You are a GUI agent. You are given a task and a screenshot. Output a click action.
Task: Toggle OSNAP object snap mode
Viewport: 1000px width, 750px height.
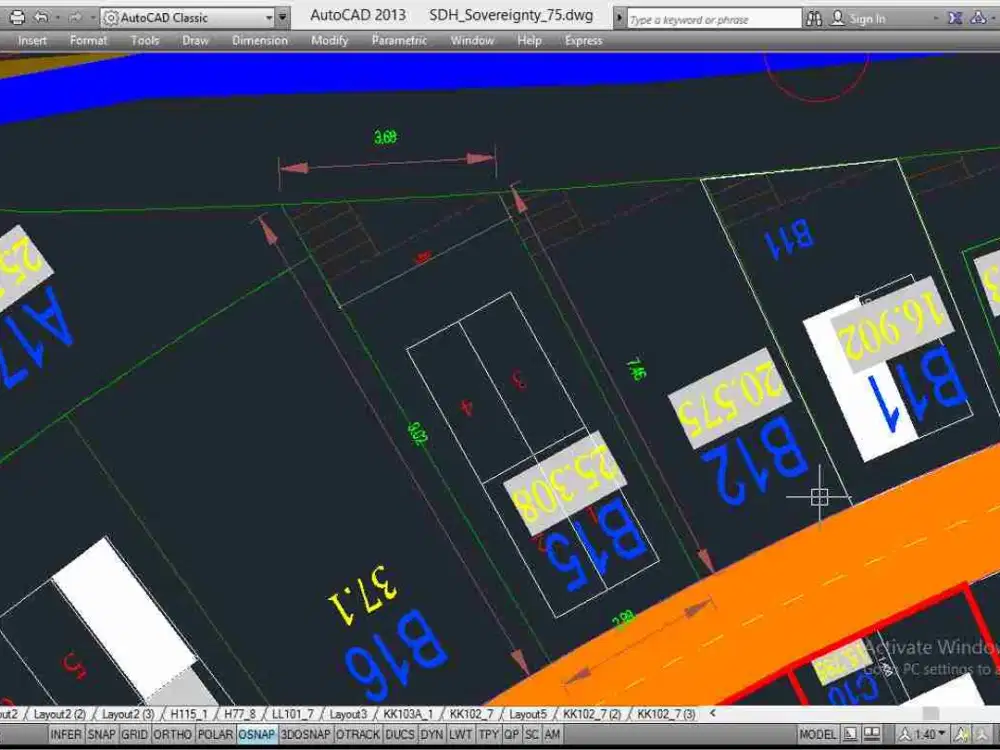click(257, 735)
